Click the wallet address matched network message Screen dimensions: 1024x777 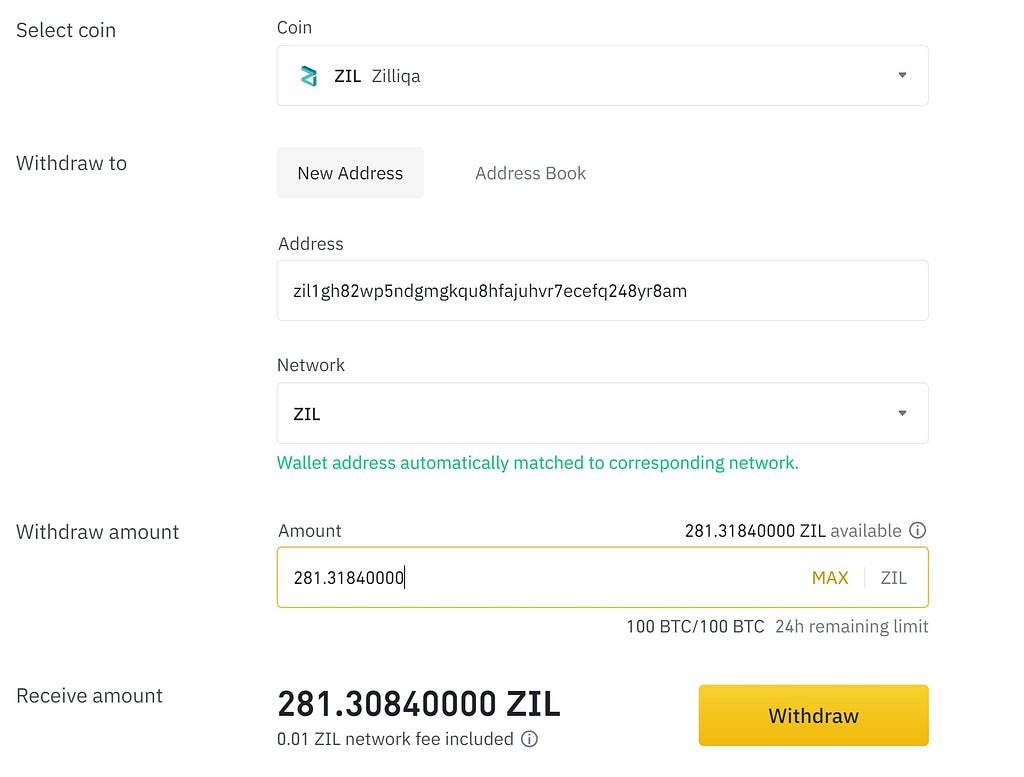point(537,463)
